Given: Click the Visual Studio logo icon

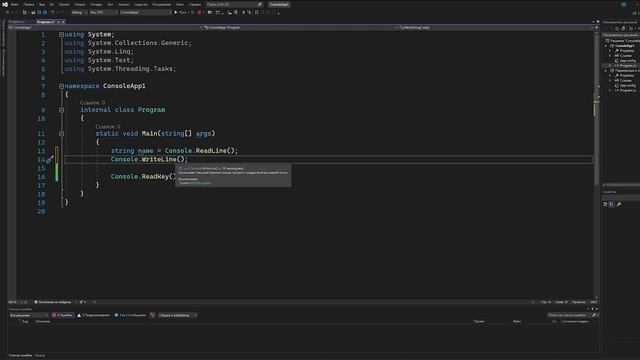Looking at the screenshot, I should [5, 4].
